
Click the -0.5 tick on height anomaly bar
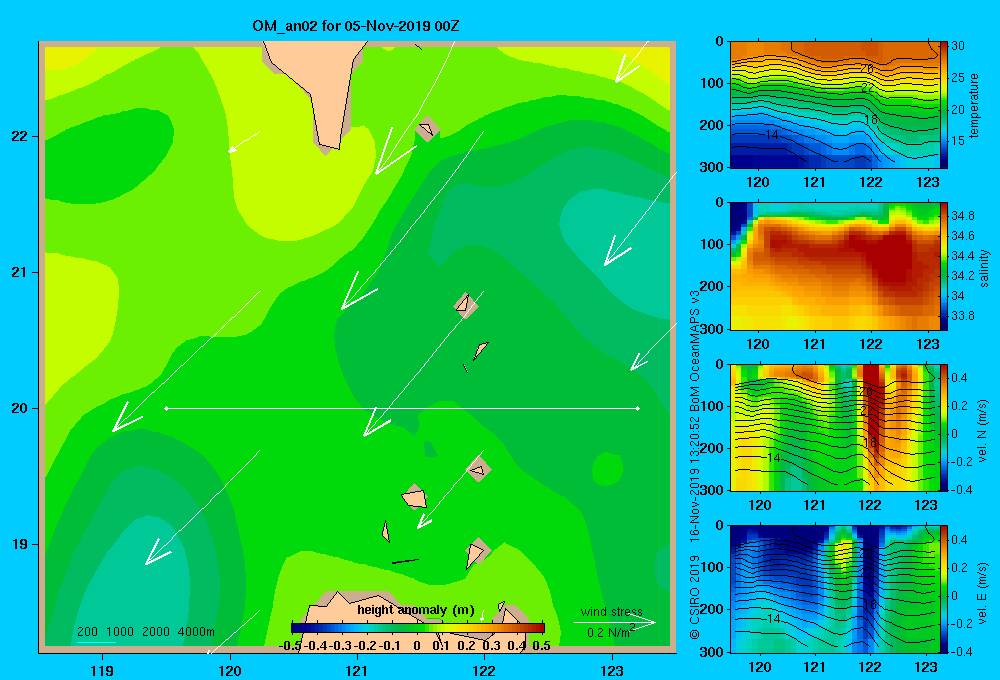(290, 646)
